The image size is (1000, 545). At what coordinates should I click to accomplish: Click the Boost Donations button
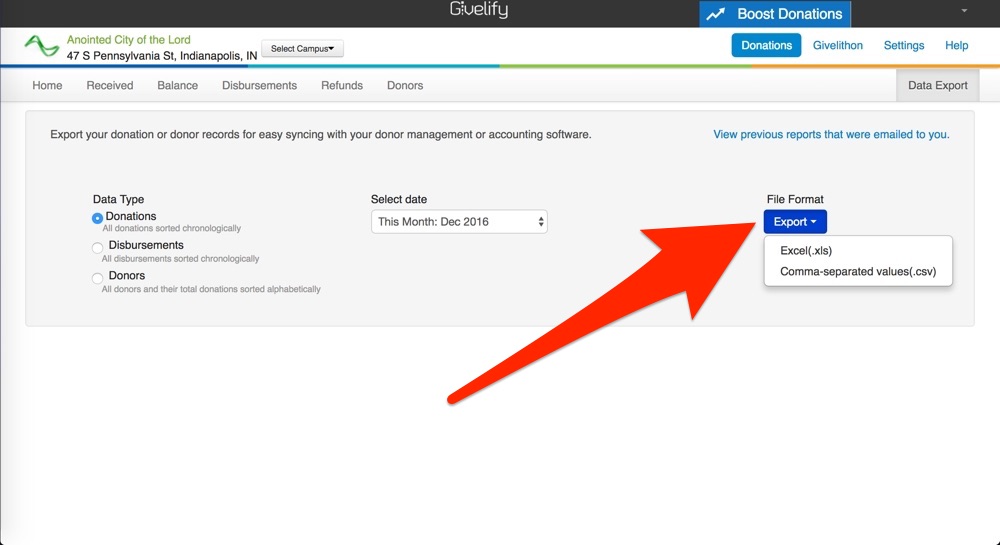pos(775,14)
